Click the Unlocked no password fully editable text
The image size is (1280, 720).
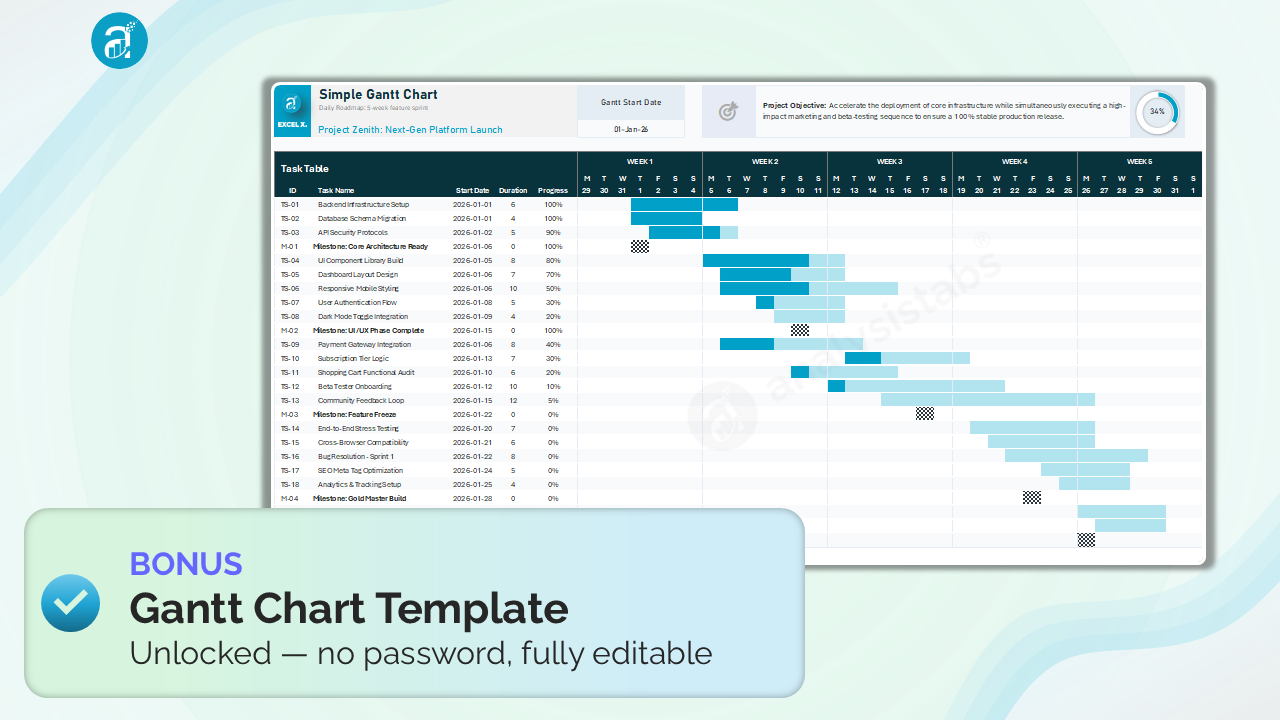point(421,653)
